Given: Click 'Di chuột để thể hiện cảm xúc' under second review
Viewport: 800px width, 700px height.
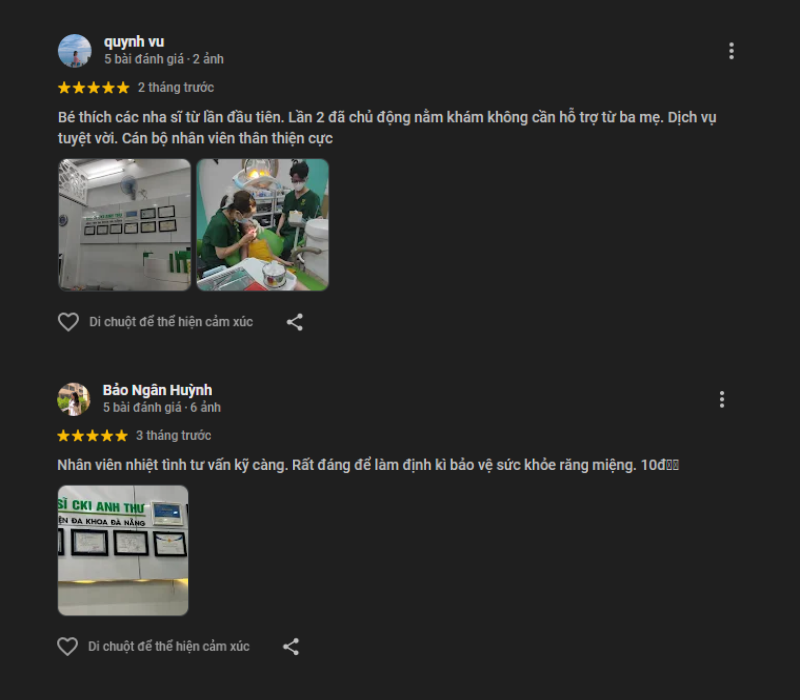Looking at the screenshot, I should click(169, 646).
